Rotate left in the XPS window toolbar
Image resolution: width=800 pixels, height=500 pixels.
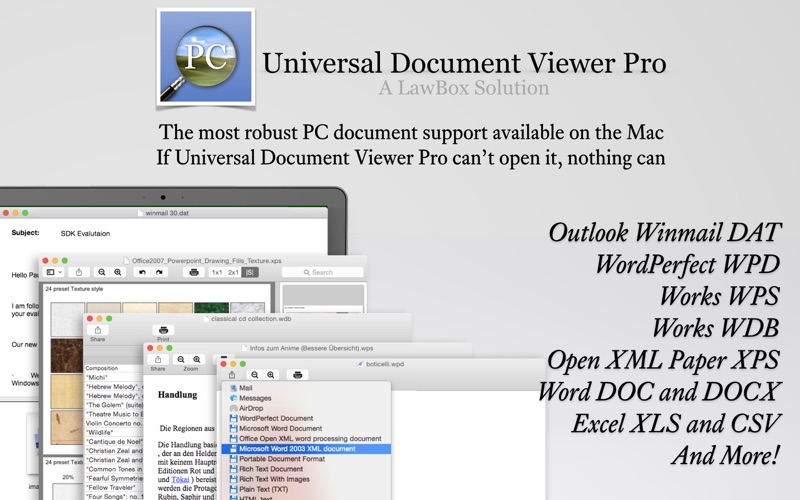[142, 272]
